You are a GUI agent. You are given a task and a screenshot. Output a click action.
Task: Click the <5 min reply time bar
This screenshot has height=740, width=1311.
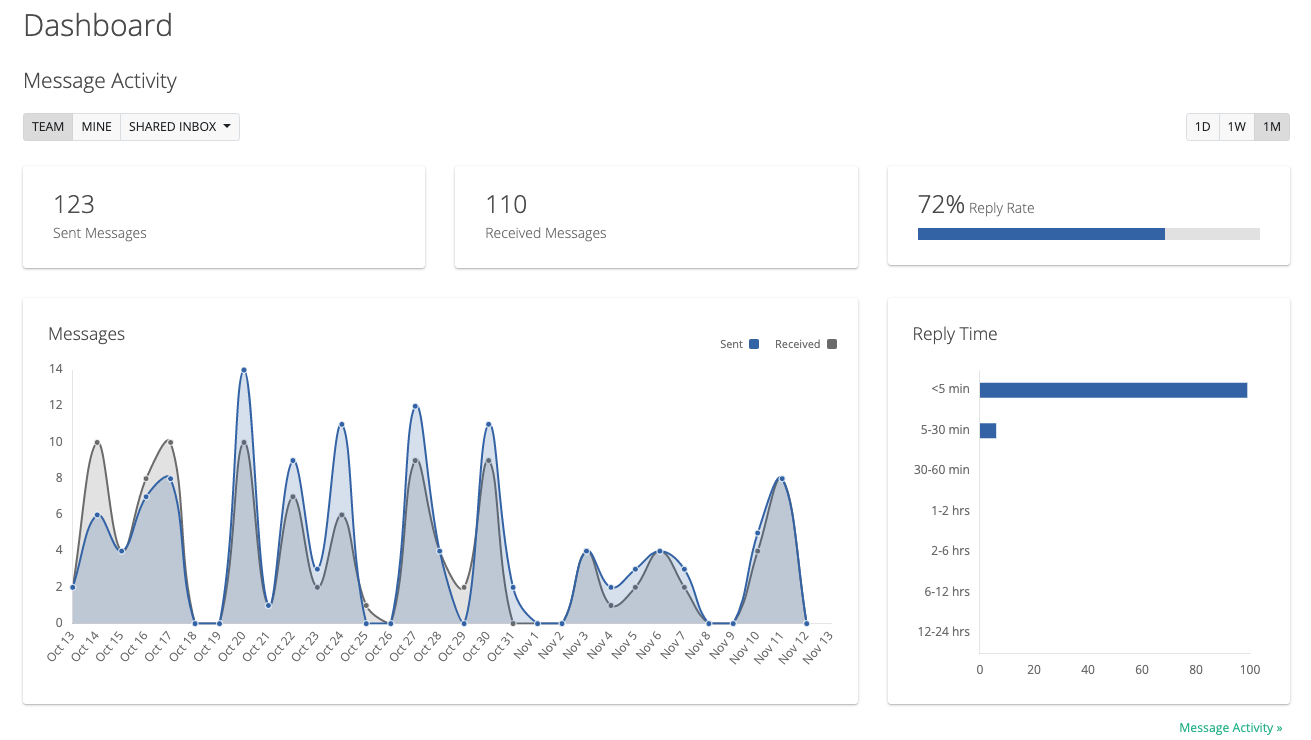[1113, 390]
